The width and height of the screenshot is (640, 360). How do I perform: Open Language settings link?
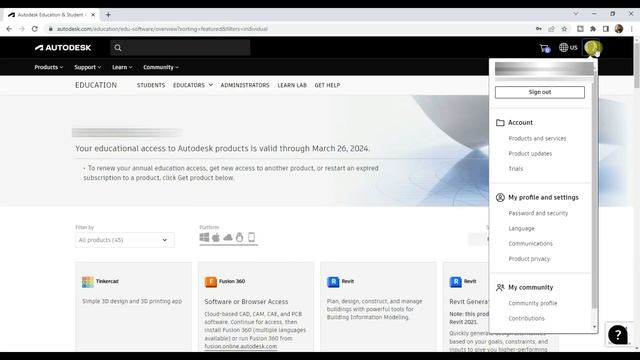tap(521, 229)
